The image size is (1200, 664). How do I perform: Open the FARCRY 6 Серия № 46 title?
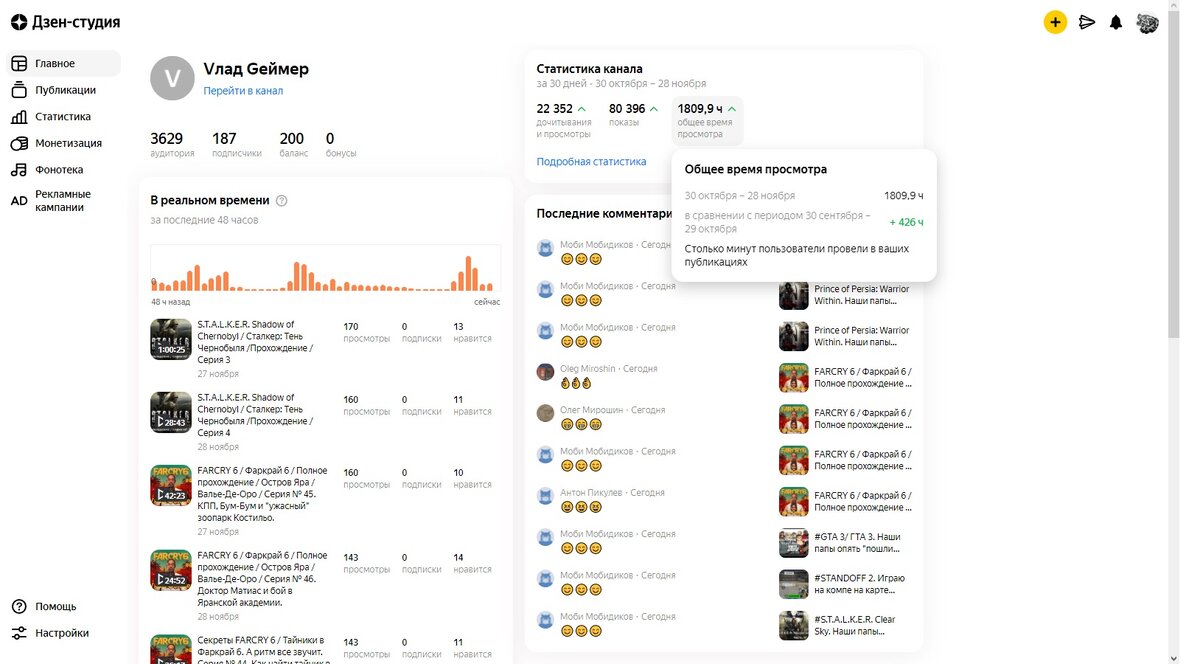pyautogui.click(x=262, y=579)
